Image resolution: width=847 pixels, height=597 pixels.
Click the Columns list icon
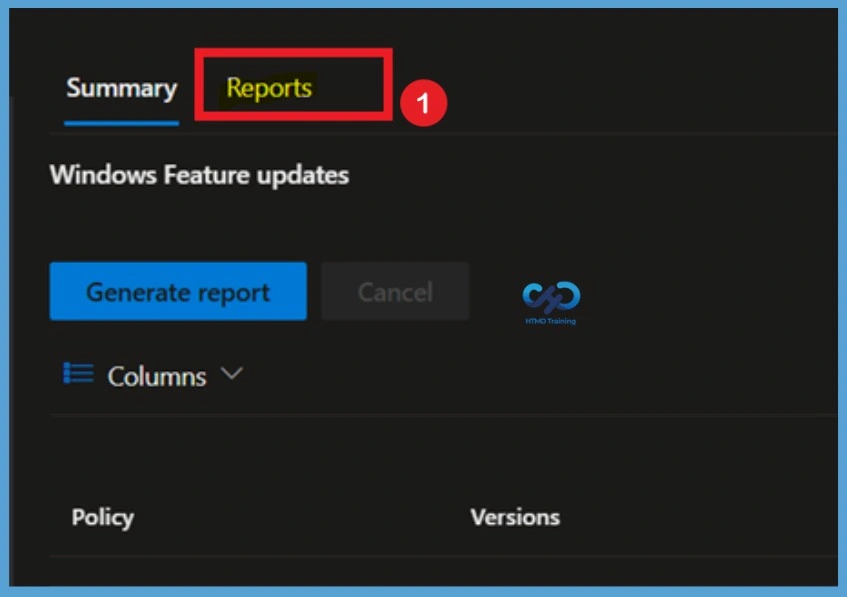[x=78, y=373]
